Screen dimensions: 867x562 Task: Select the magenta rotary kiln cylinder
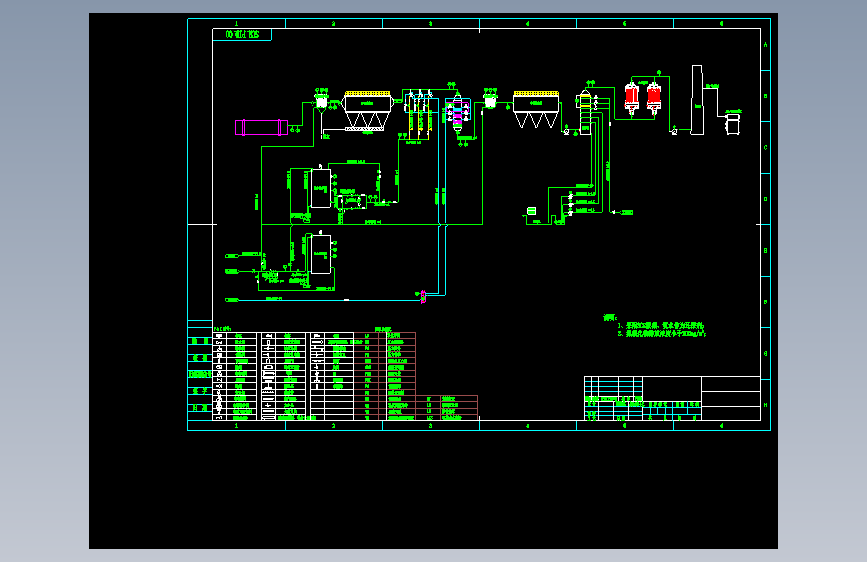point(262,127)
